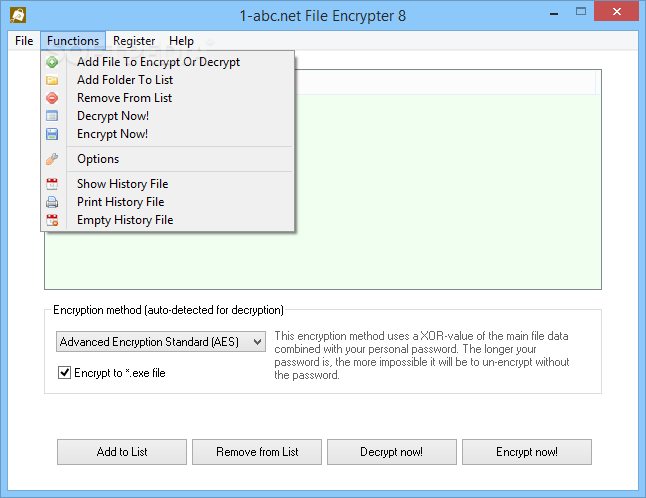
Task: Open the Register menu
Action: pyautogui.click(x=134, y=41)
